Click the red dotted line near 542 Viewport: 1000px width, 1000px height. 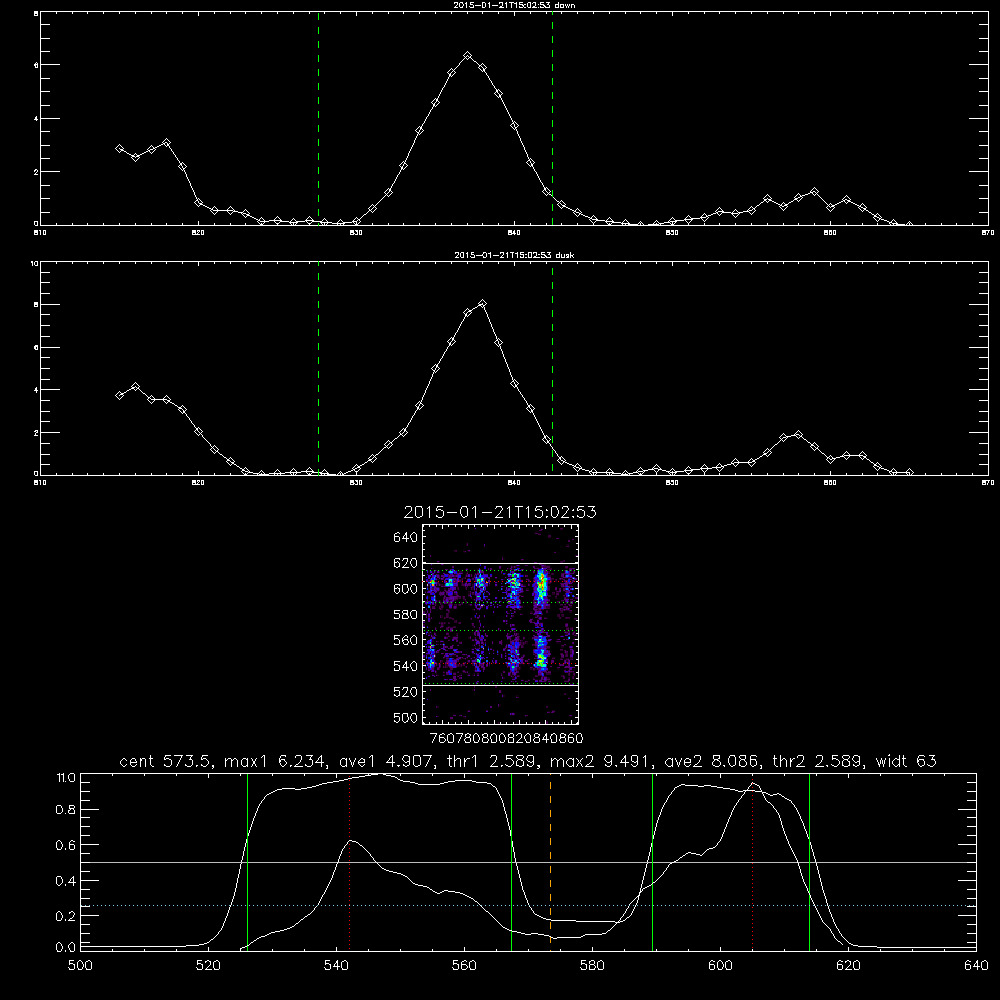(349, 861)
